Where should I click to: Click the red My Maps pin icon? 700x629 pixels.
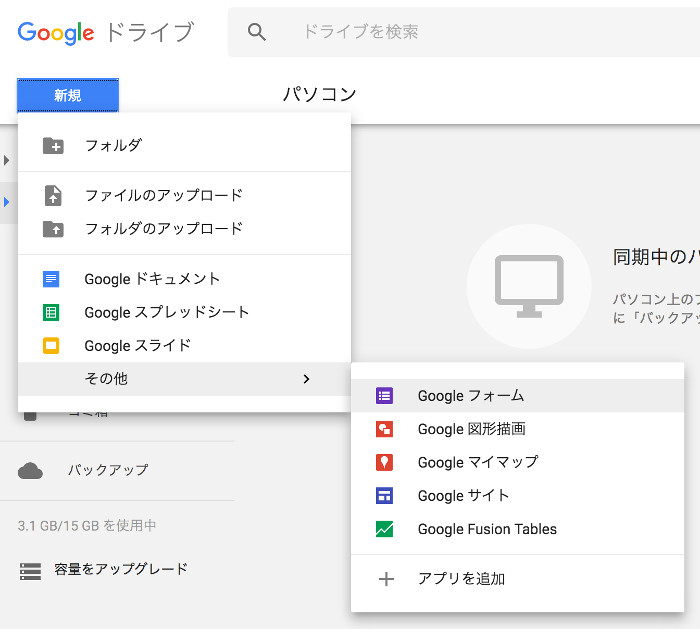tap(384, 462)
